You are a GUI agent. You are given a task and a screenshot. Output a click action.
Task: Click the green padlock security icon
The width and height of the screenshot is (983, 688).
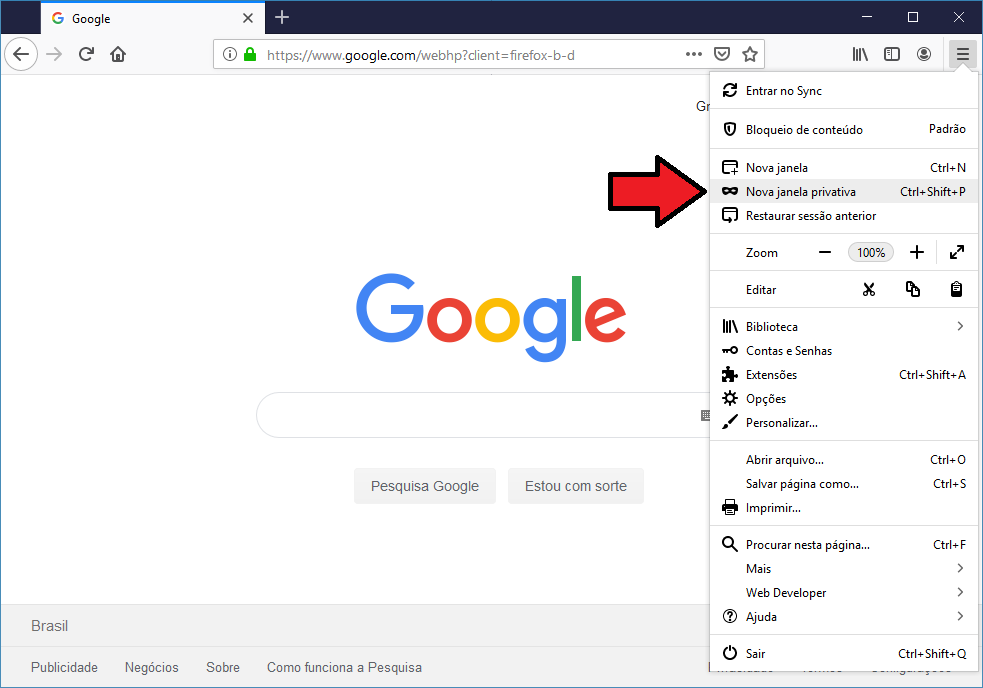coord(250,55)
